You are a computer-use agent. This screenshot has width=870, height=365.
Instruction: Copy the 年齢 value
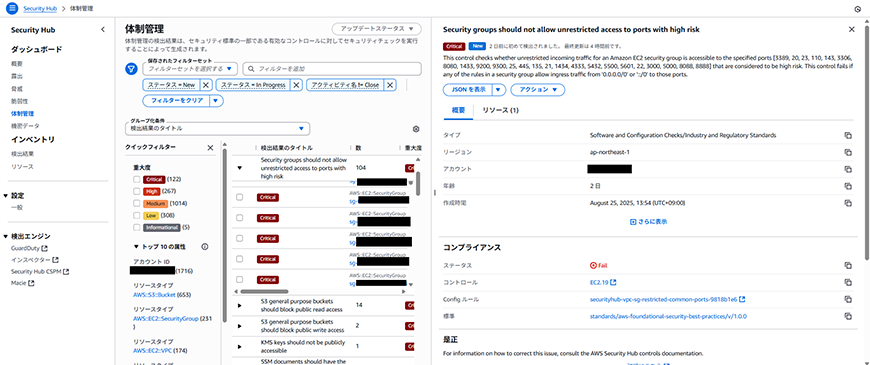(848, 186)
